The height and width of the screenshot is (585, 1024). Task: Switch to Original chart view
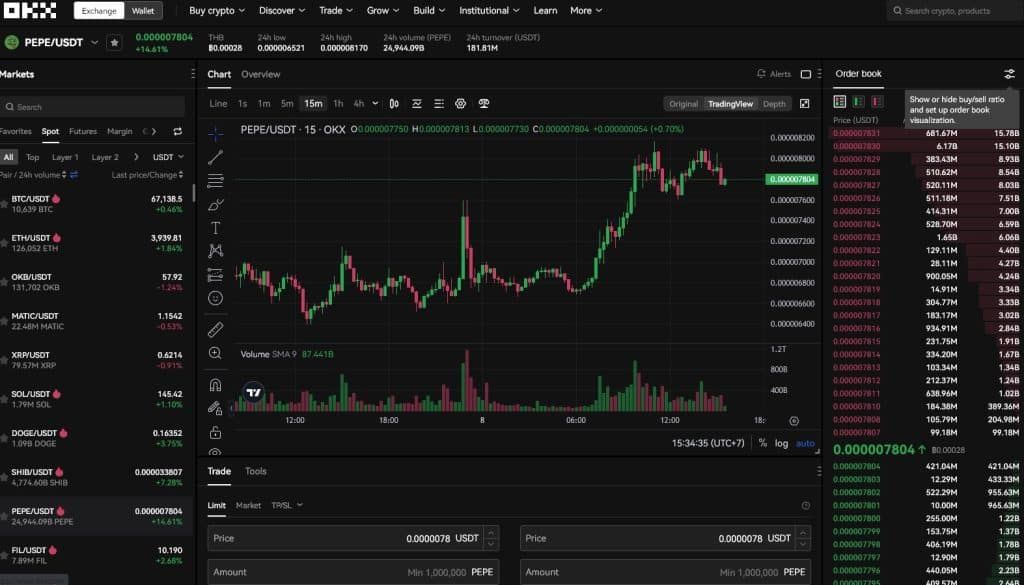pyautogui.click(x=684, y=104)
